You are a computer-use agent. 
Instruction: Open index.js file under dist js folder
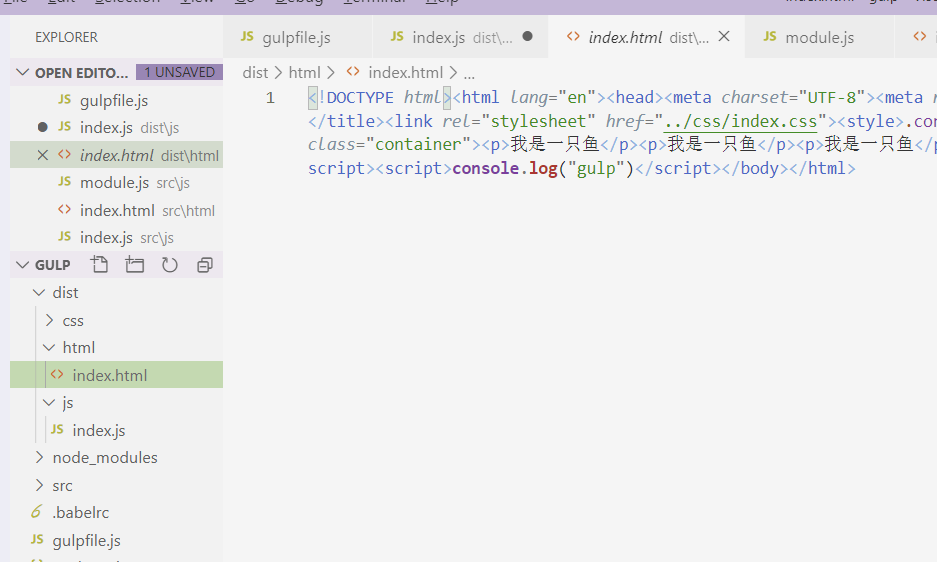pyautogui.click(x=117, y=430)
